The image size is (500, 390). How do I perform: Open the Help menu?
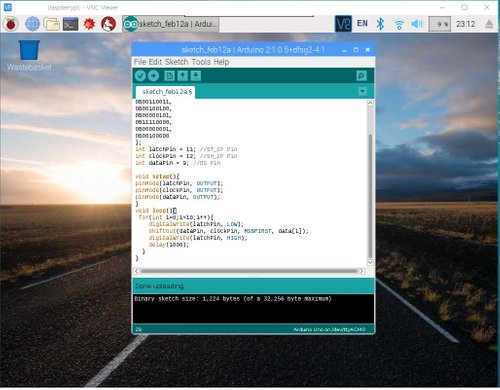coord(221,62)
